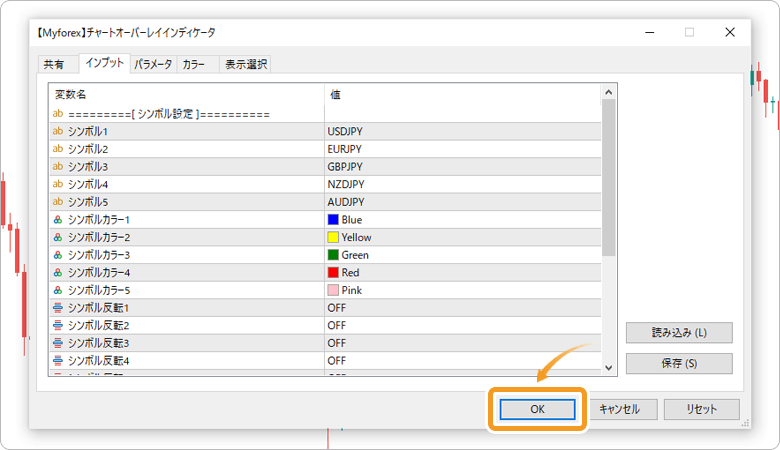Pick the Blue color swatch

[333, 219]
